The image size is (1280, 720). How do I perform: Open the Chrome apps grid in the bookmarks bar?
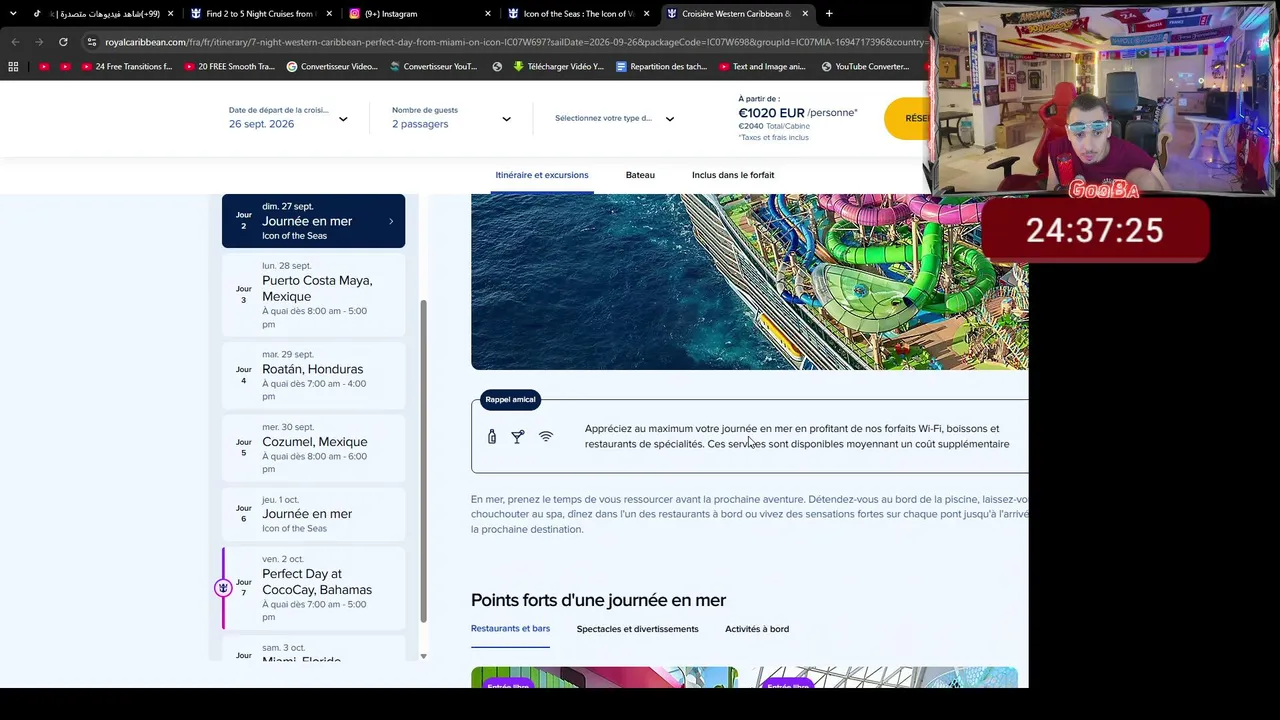coord(13,67)
